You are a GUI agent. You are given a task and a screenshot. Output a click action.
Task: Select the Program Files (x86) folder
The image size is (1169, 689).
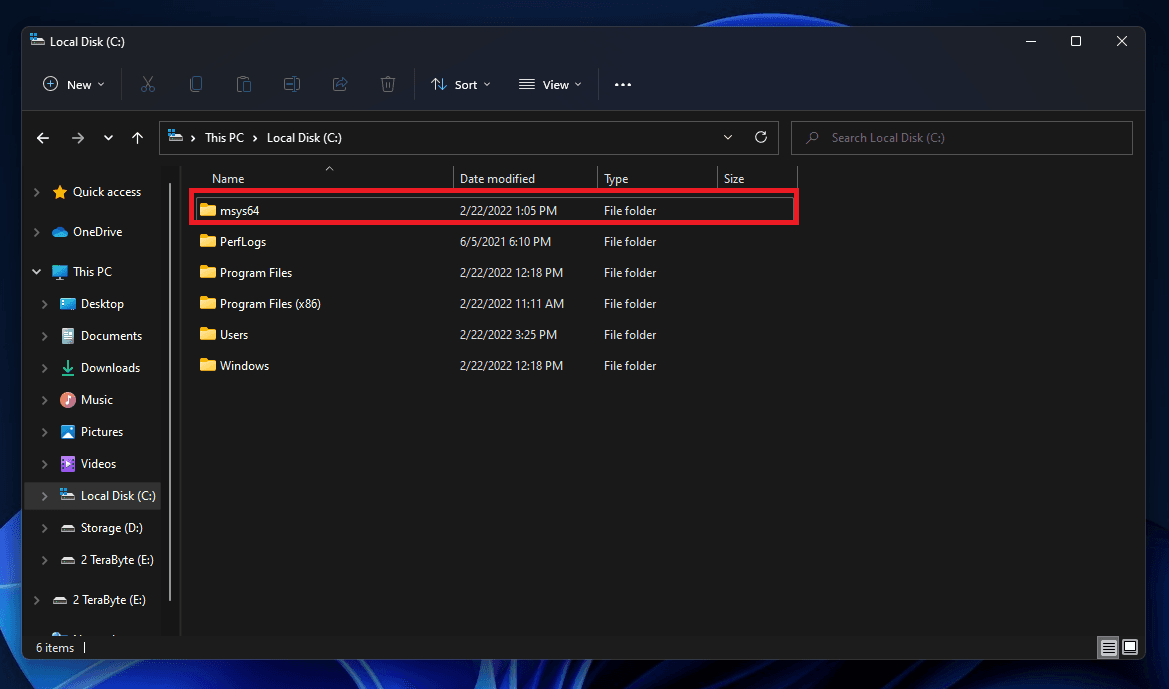(x=494, y=303)
